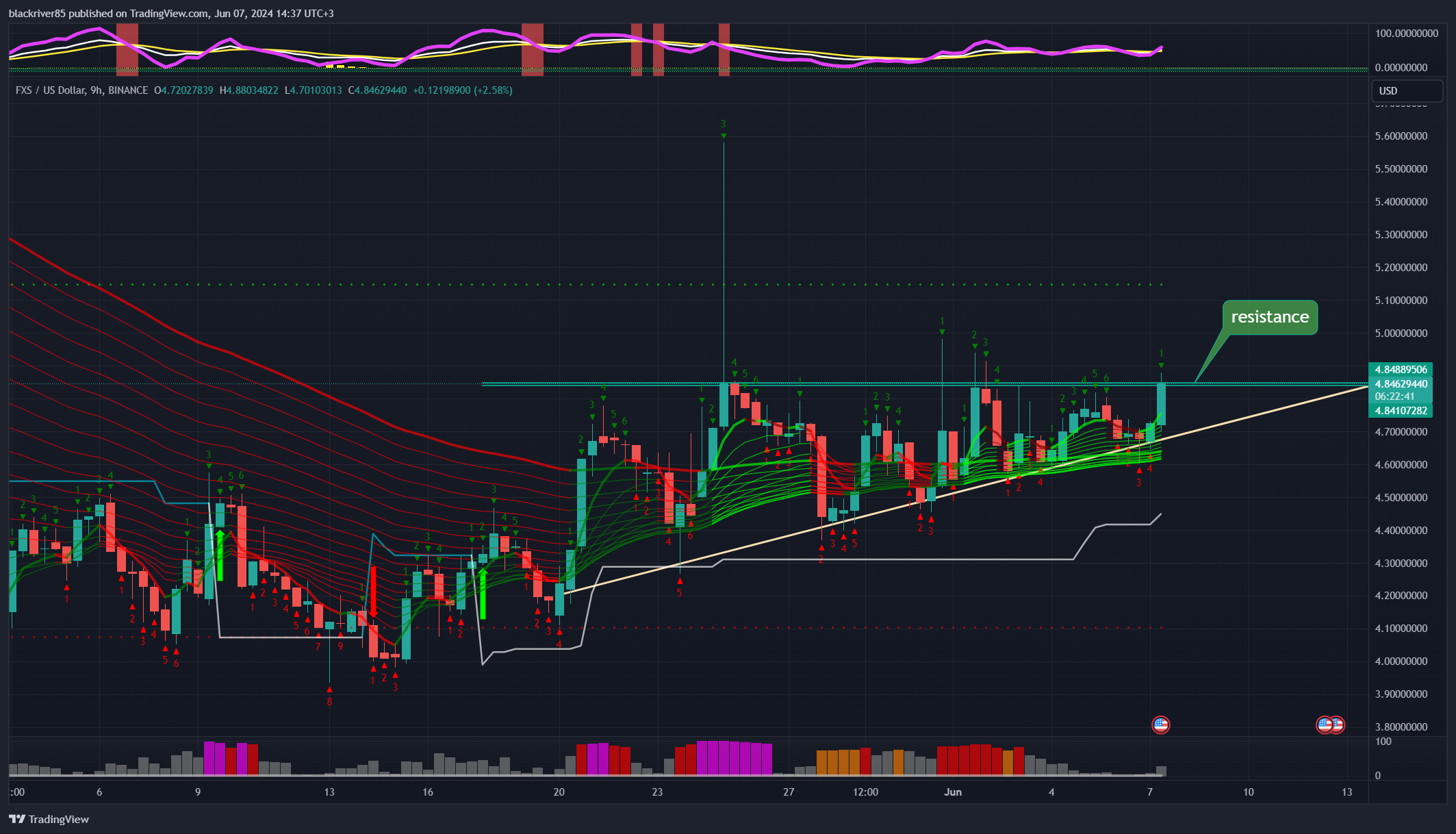Click the 10 date label on time axis
This screenshot has width=1456, height=834.
1249,792
